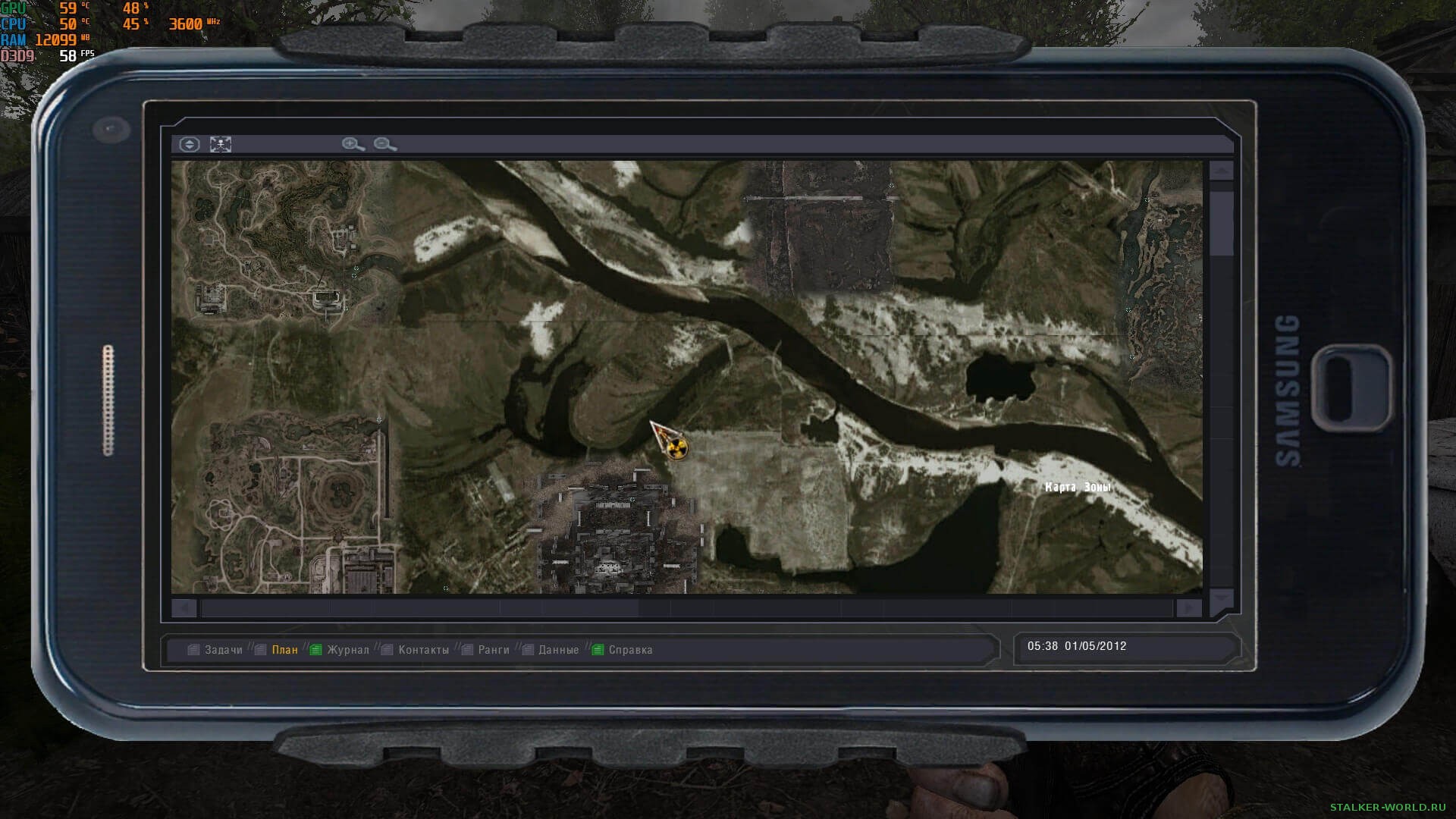Open the Задачи tab
Image resolution: width=1456 pixels, height=819 pixels.
point(223,650)
